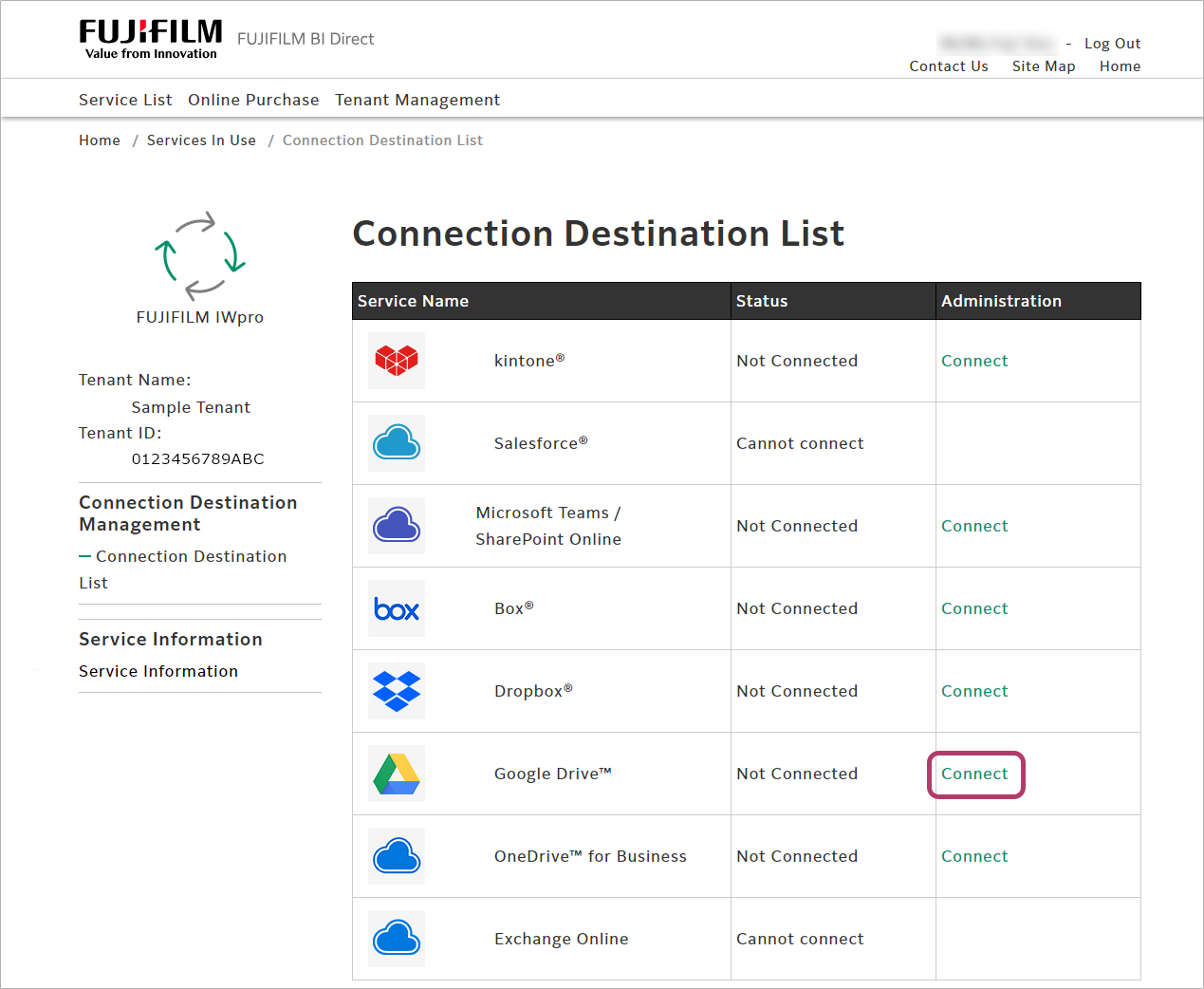Click Exchange Online's Cannot connect status
This screenshot has width=1204, height=989.
pyautogui.click(x=800, y=939)
